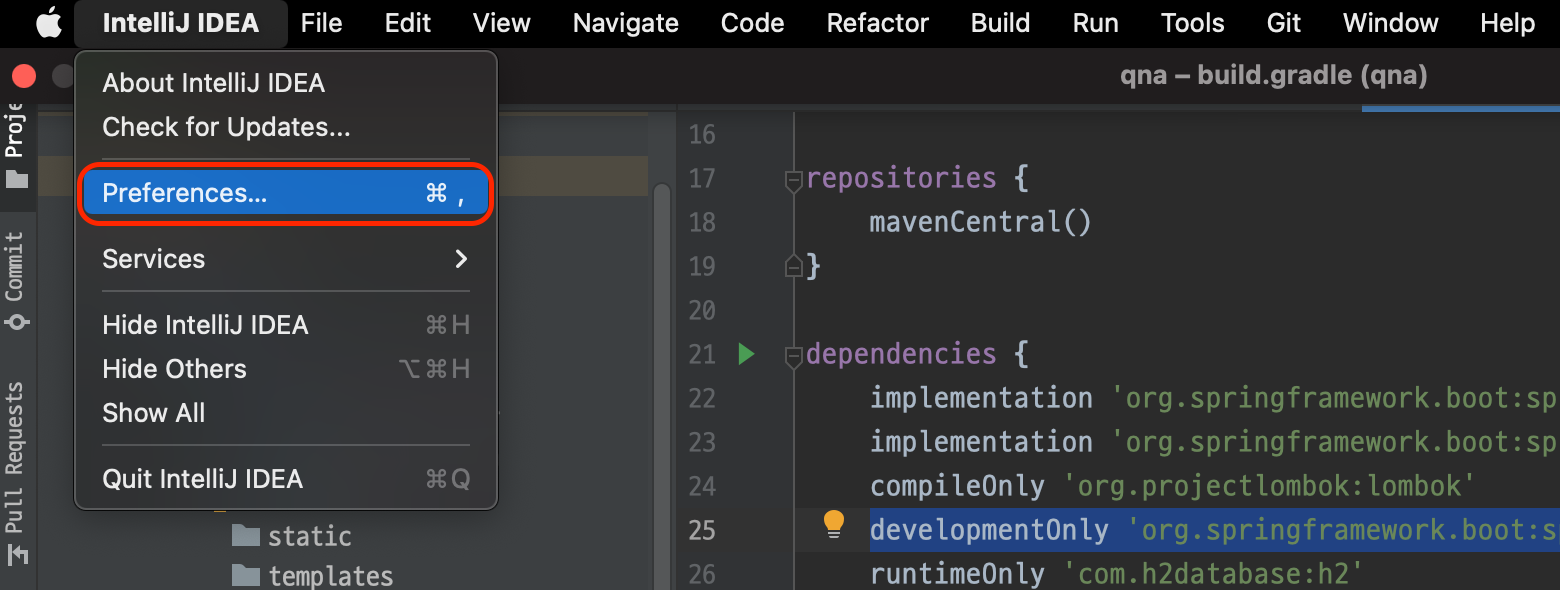
Task: Collapse the repositories block fold marker
Action: click(794, 180)
